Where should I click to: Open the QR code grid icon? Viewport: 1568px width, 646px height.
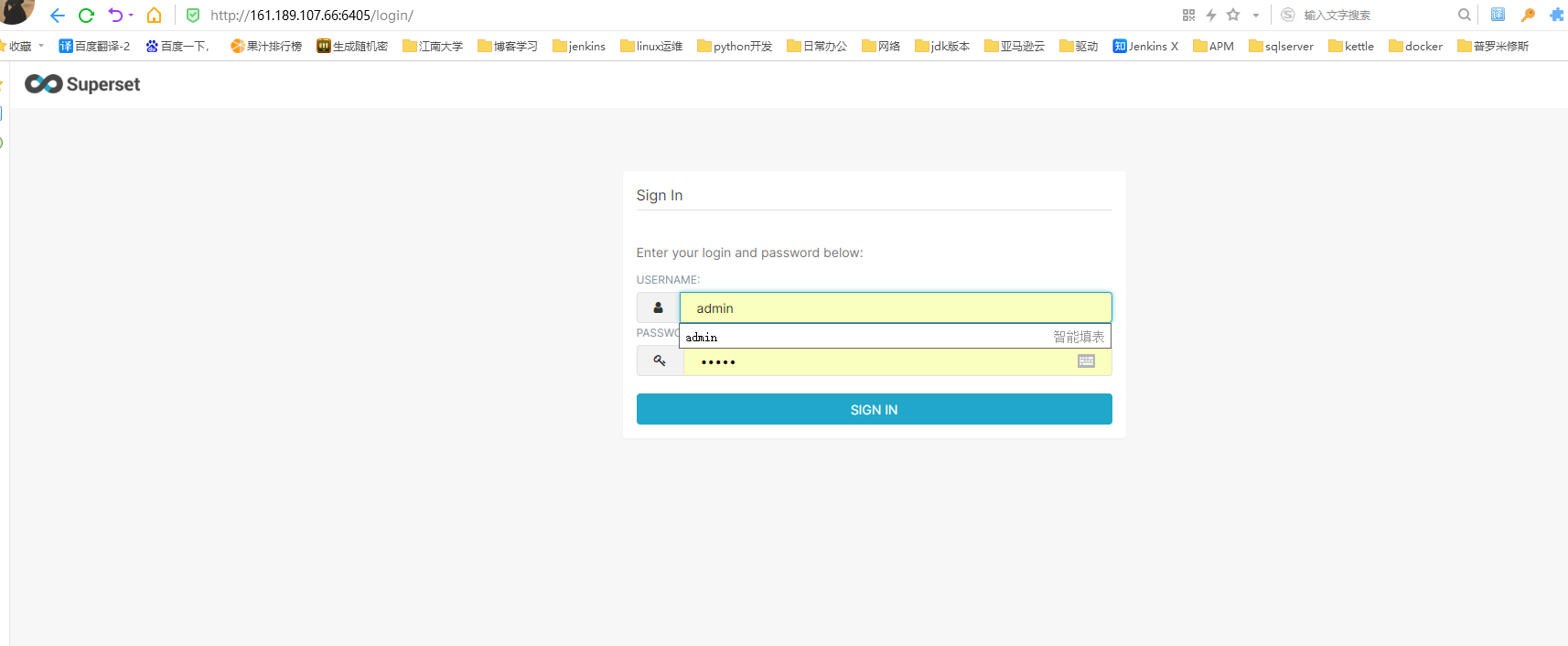pos(1188,15)
